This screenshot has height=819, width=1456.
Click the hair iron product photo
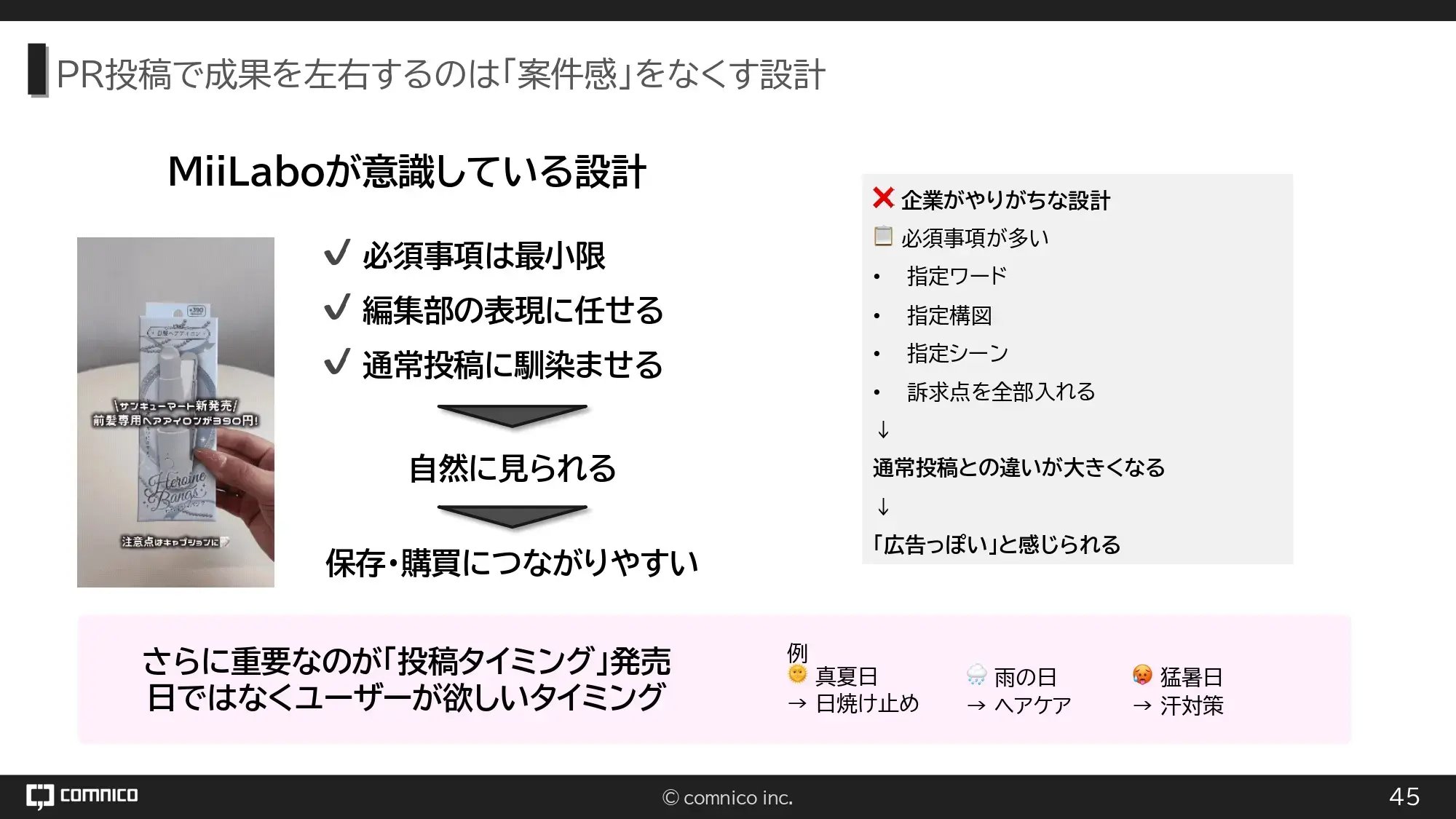tap(175, 412)
